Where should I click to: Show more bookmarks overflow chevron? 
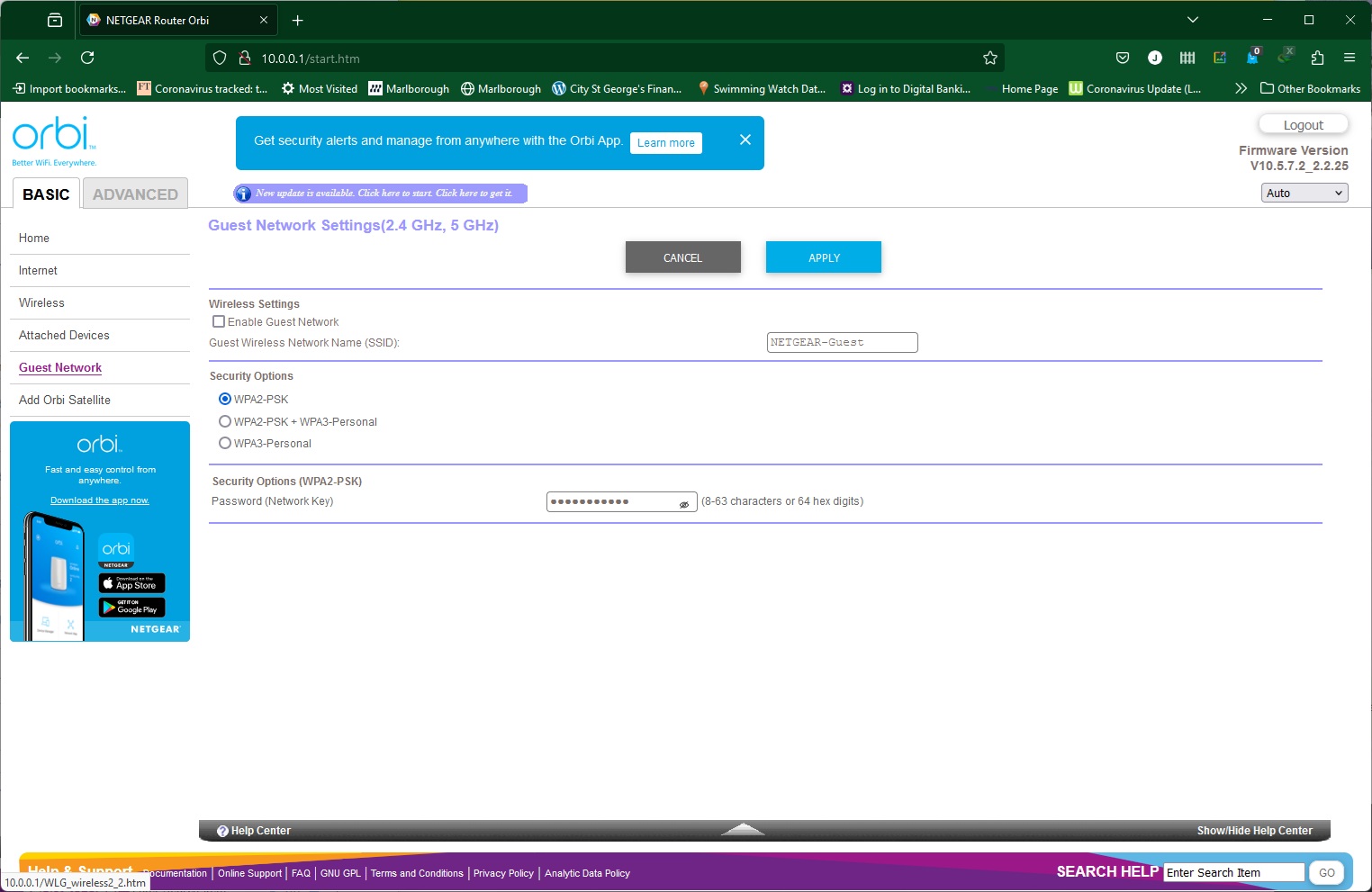(x=1241, y=88)
